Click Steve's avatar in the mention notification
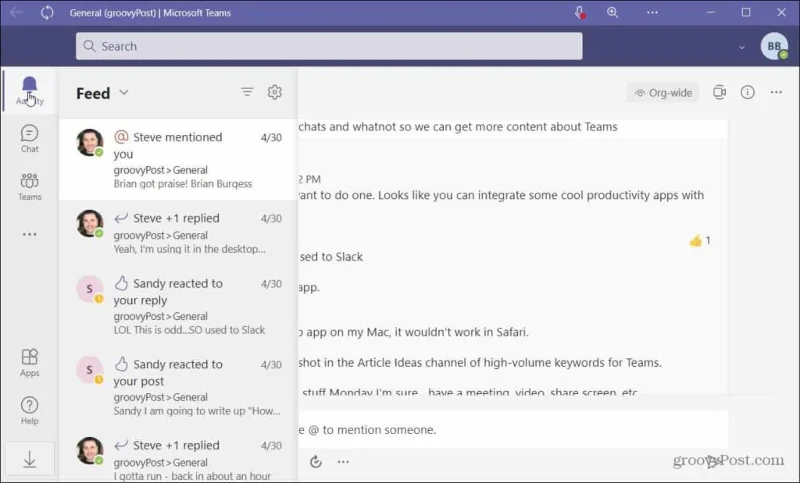Image resolution: width=800 pixels, height=483 pixels. tap(90, 142)
